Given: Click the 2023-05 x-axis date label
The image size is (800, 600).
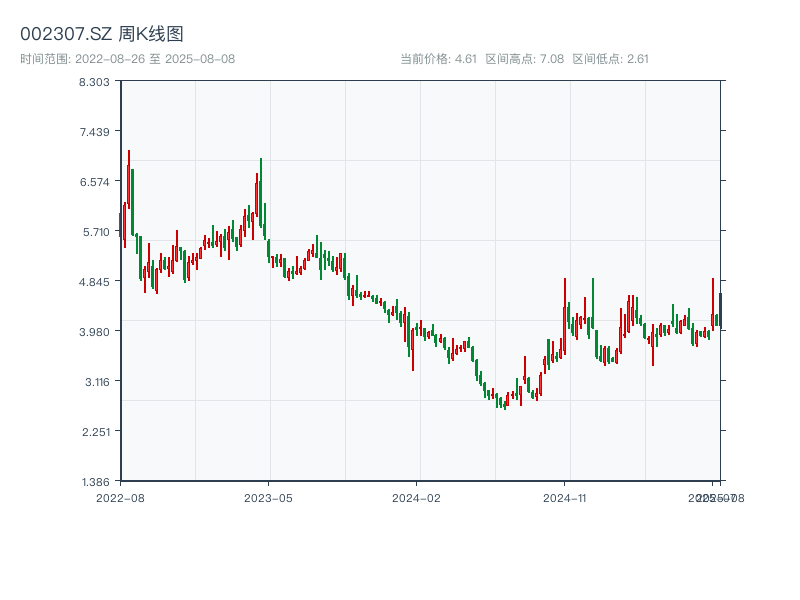Looking at the screenshot, I should point(268,497).
